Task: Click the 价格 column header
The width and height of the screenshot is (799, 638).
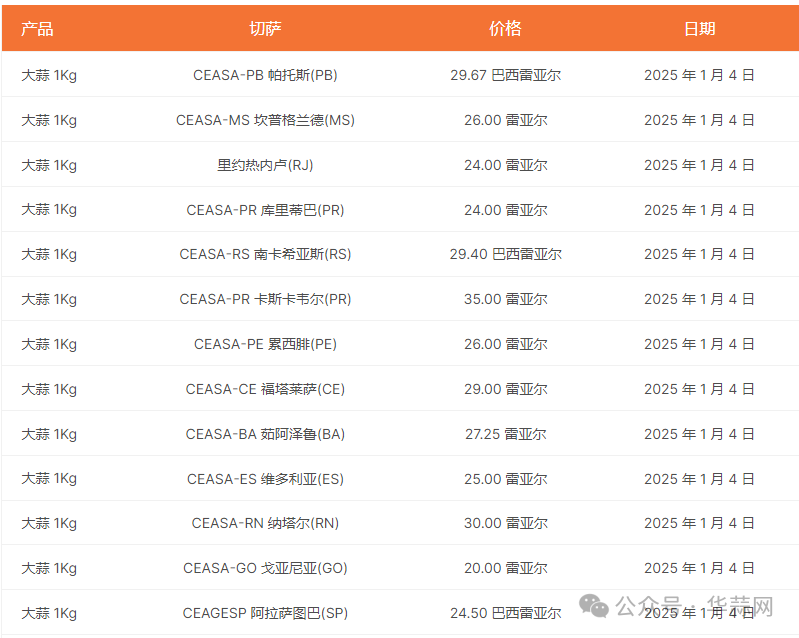Action: tap(505, 29)
